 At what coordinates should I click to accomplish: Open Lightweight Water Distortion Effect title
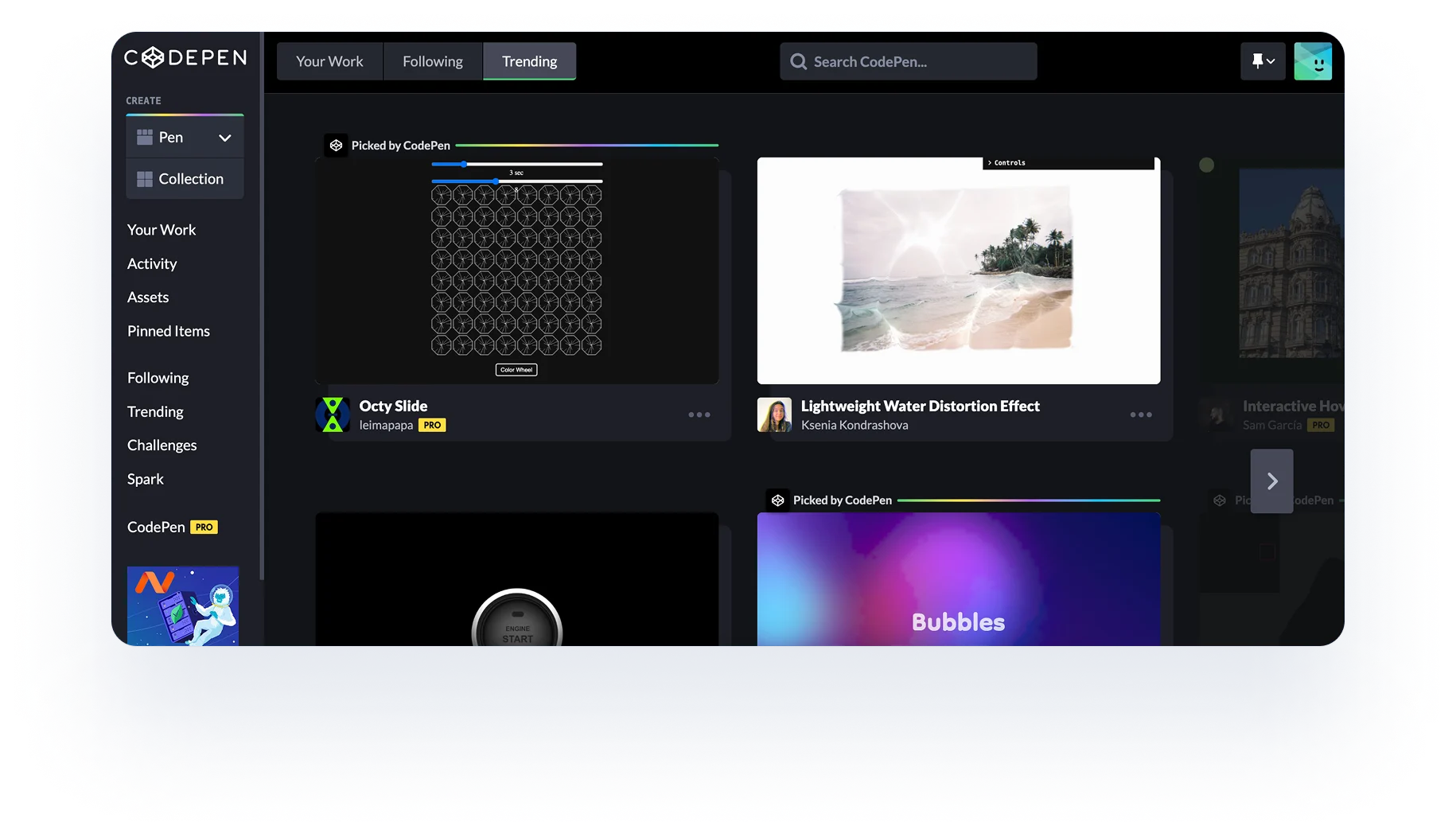(x=920, y=406)
